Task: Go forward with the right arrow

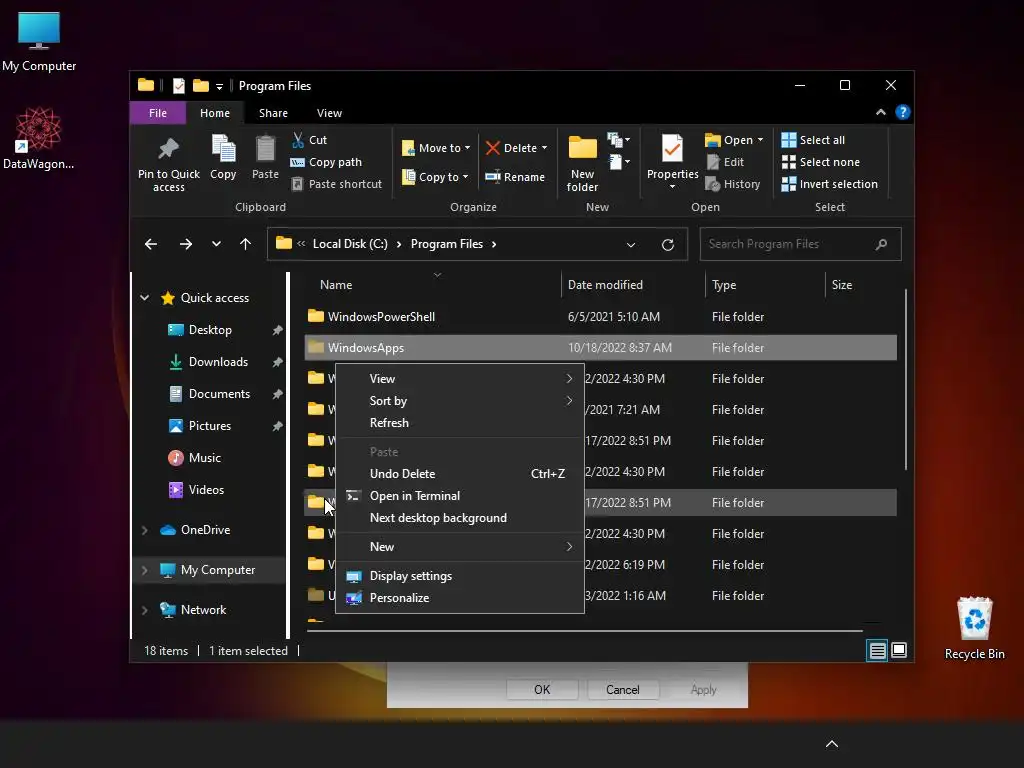Action: [186, 244]
